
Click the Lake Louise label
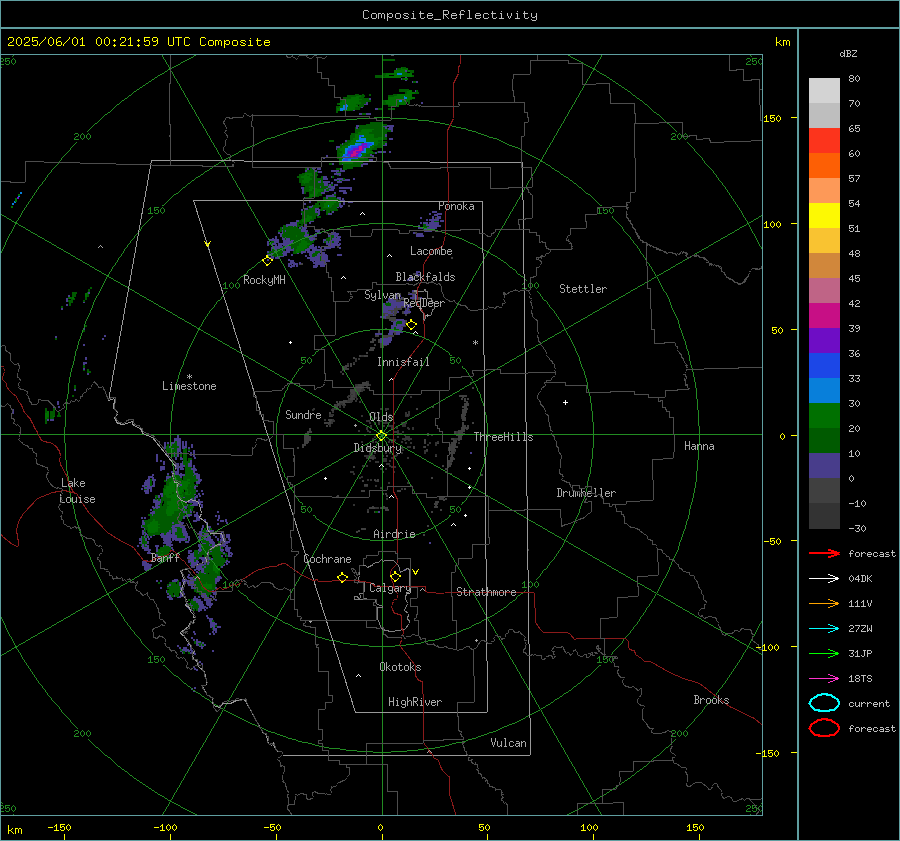click(x=77, y=491)
